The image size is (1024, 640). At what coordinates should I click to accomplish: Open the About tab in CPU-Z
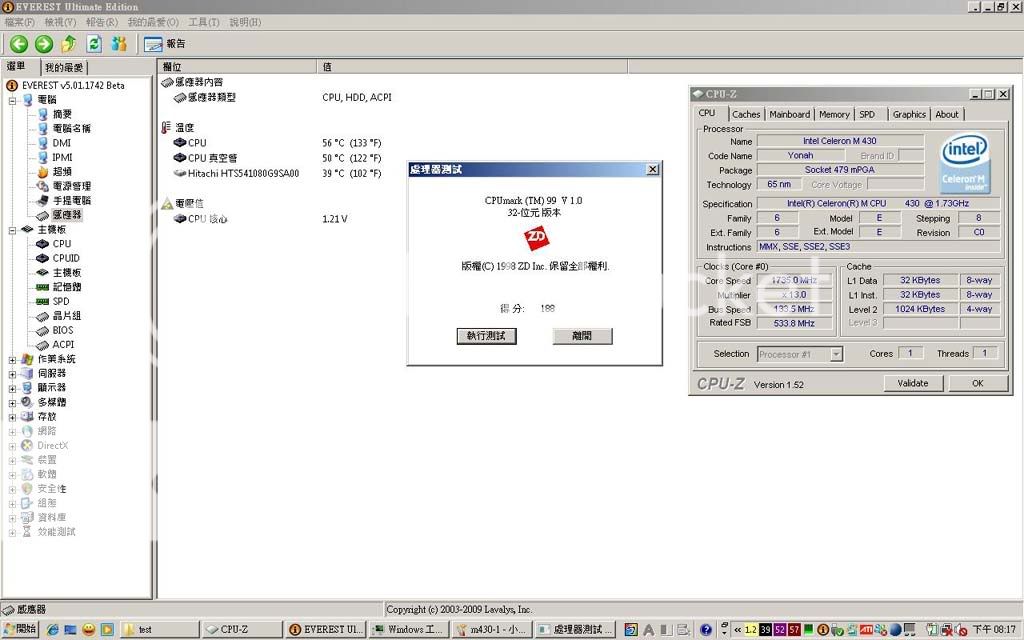947,114
